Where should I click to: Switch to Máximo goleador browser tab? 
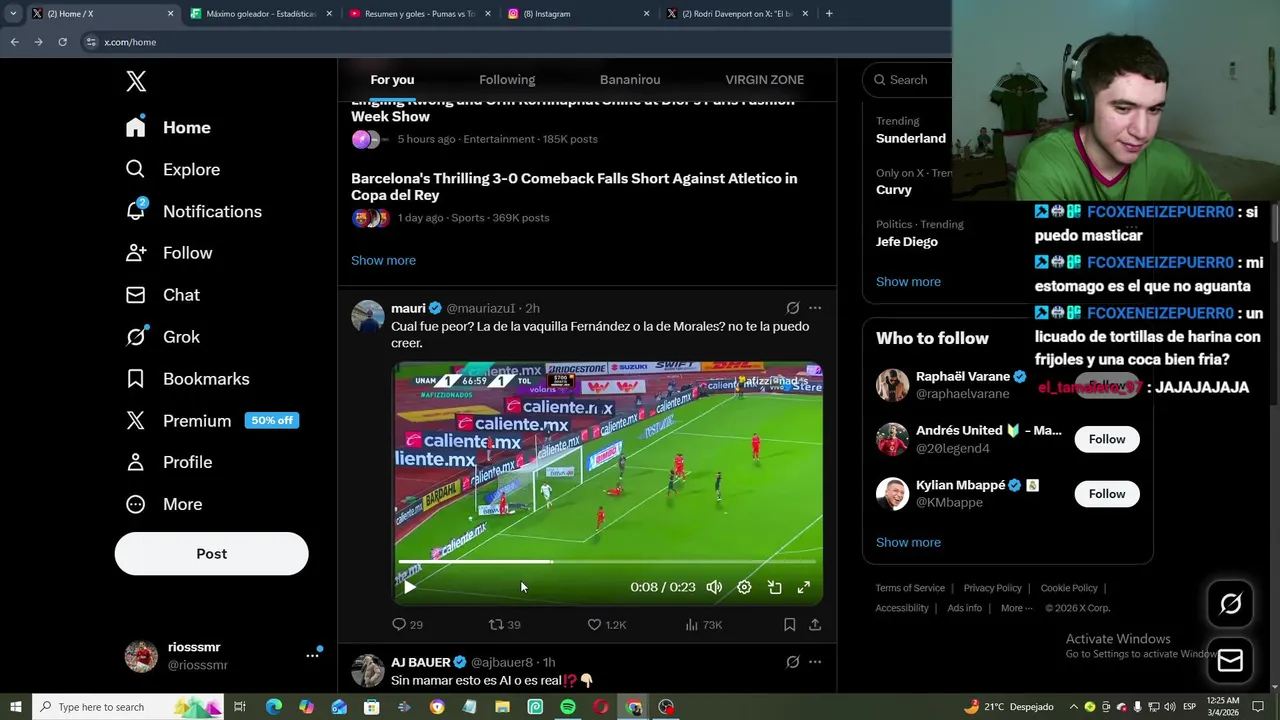261,14
